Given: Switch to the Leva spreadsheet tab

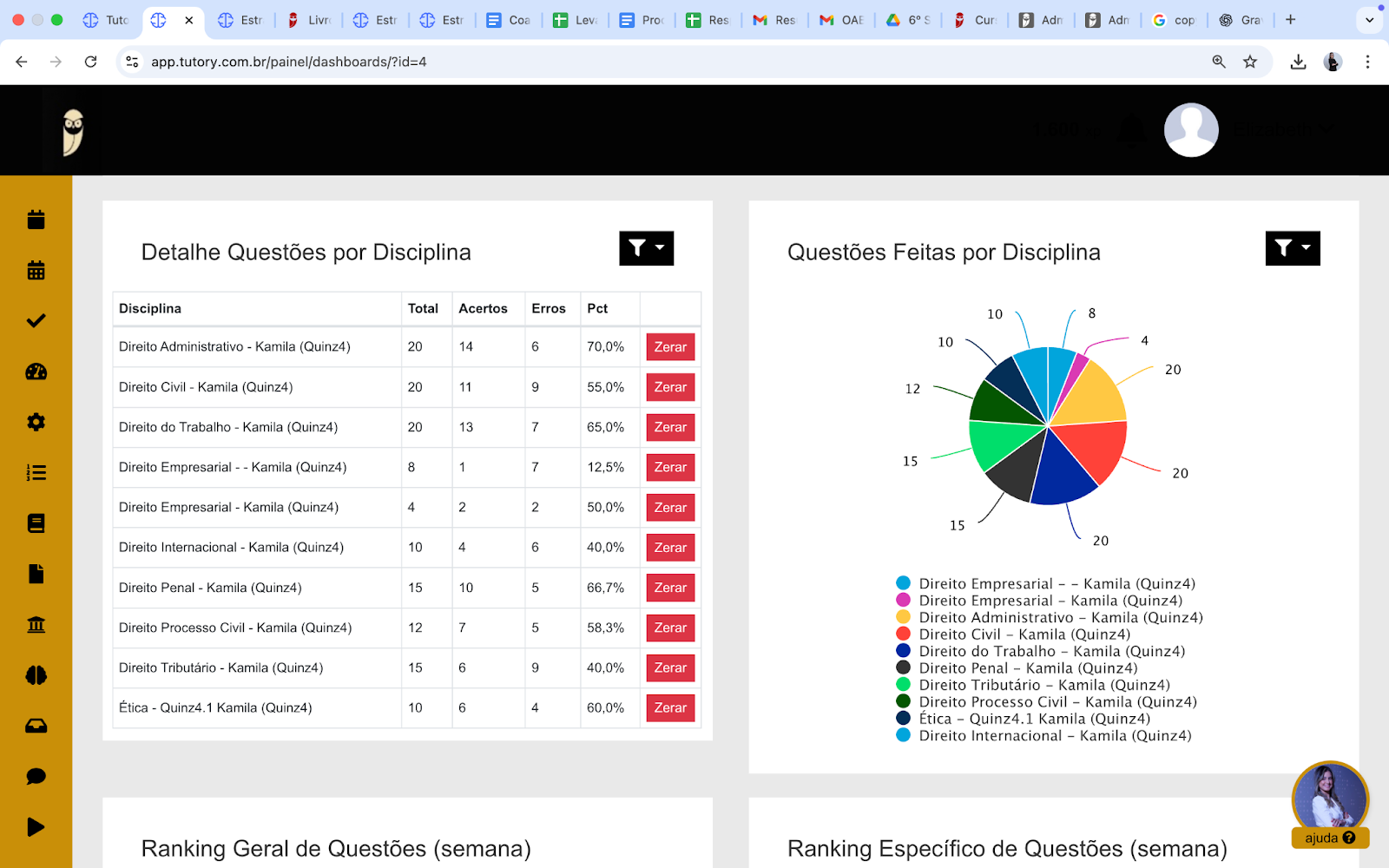Looking at the screenshot, I should point(576,20).
